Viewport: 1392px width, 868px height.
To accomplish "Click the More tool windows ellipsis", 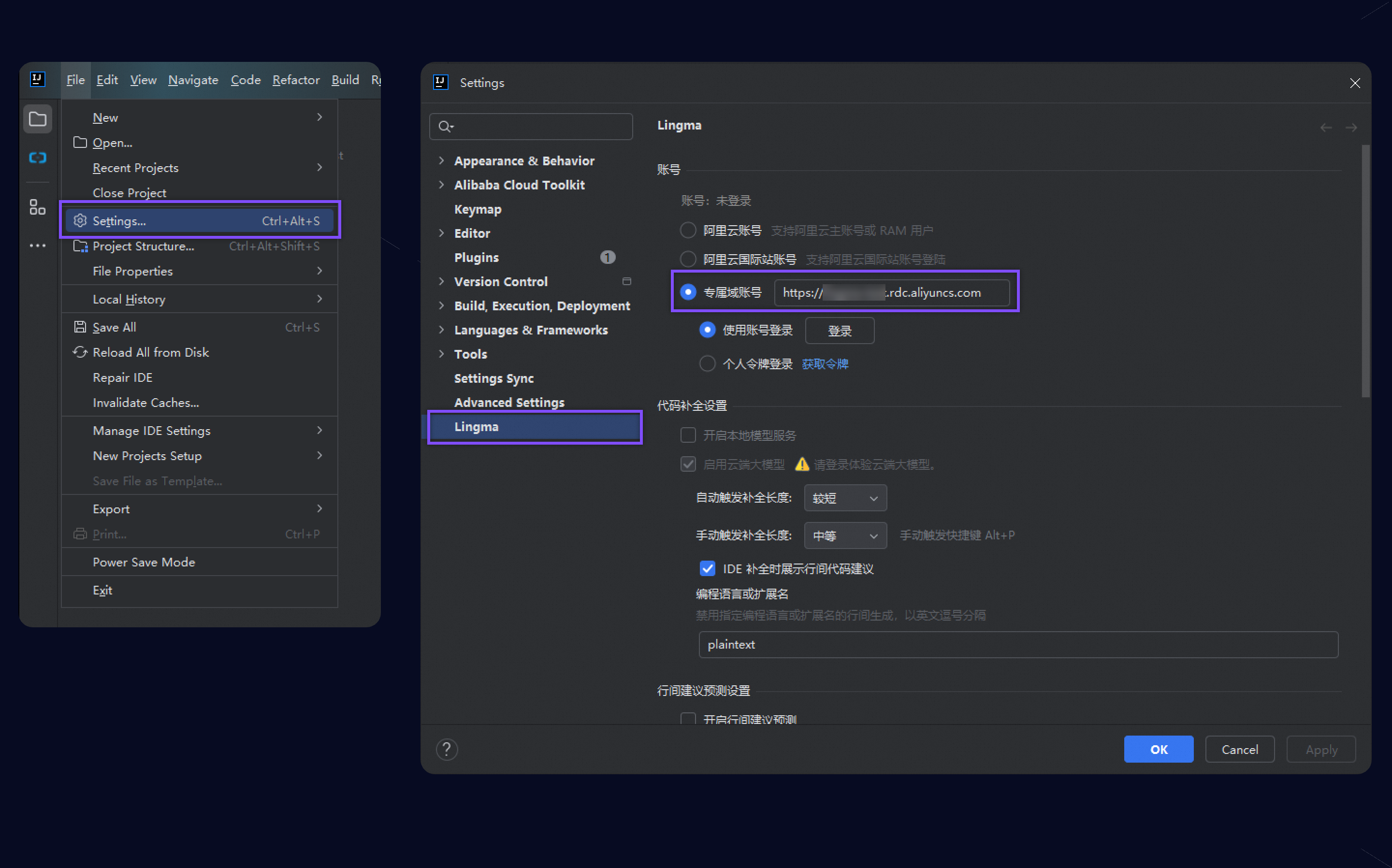I will coord(37,246).
